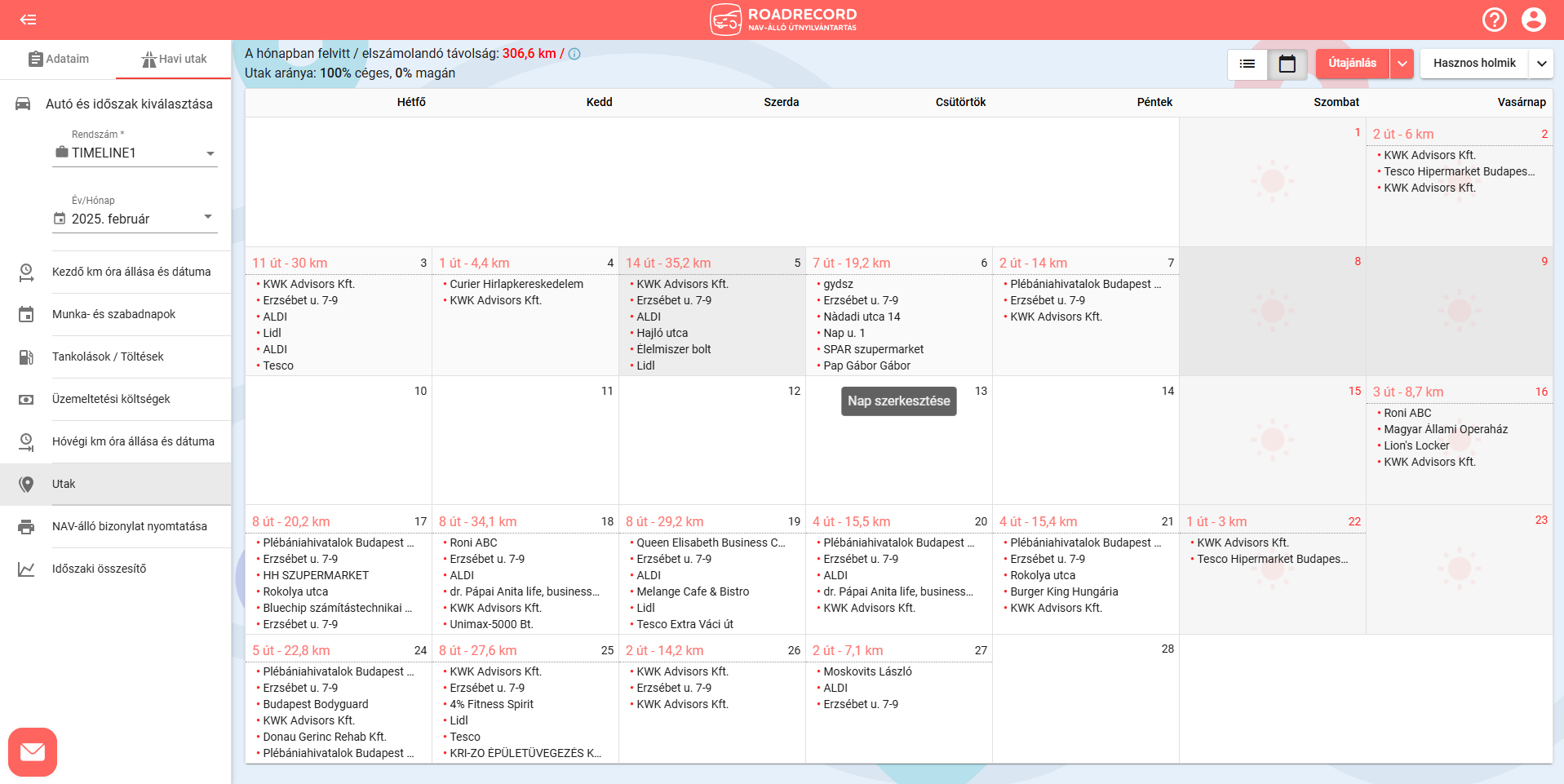Open Üzemeltetési költségek menu item
The image size is (1564, 784).
116,399
